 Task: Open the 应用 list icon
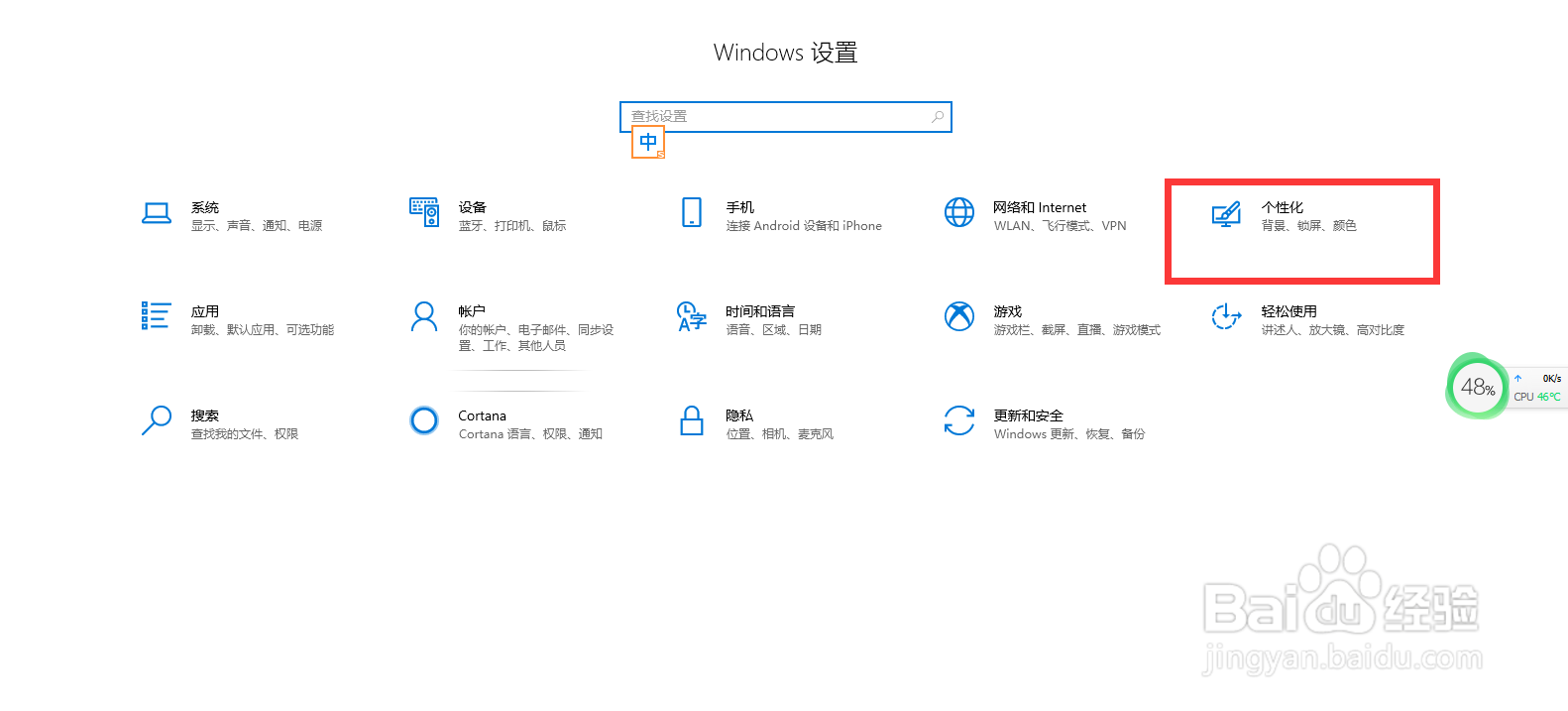pos(157,316)
